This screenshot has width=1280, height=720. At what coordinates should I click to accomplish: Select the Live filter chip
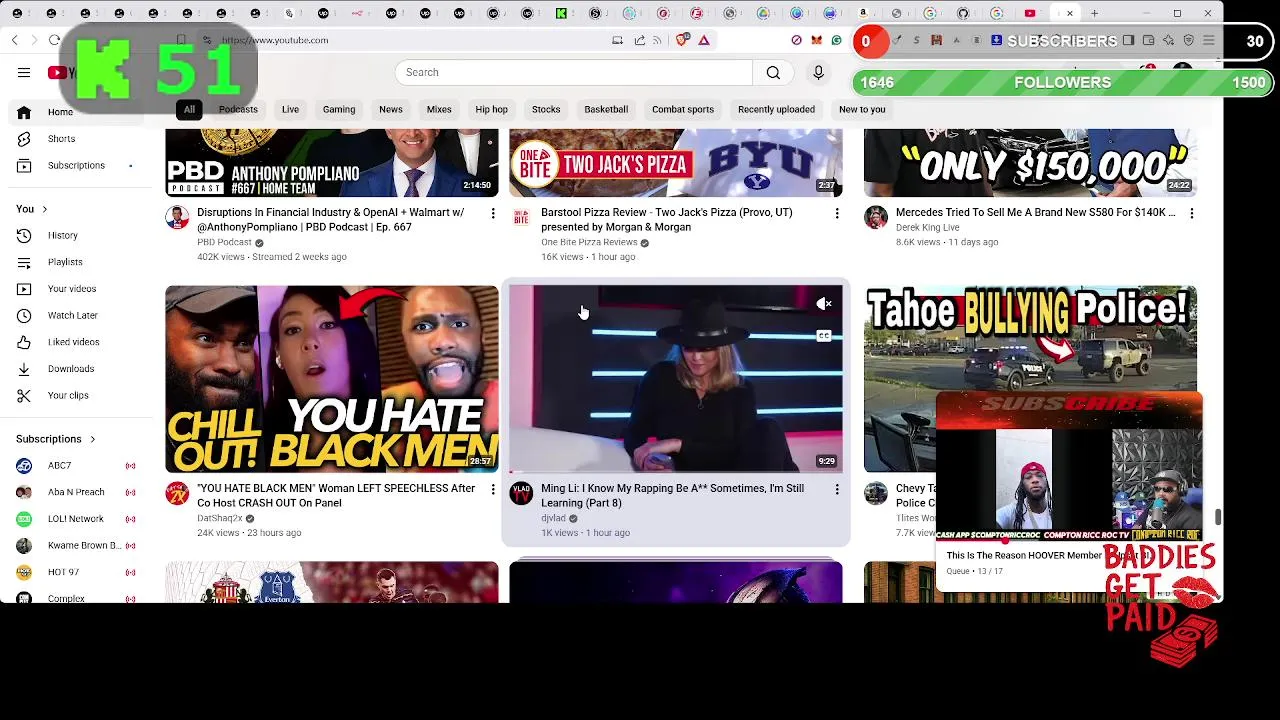click(x=290, y=110)
